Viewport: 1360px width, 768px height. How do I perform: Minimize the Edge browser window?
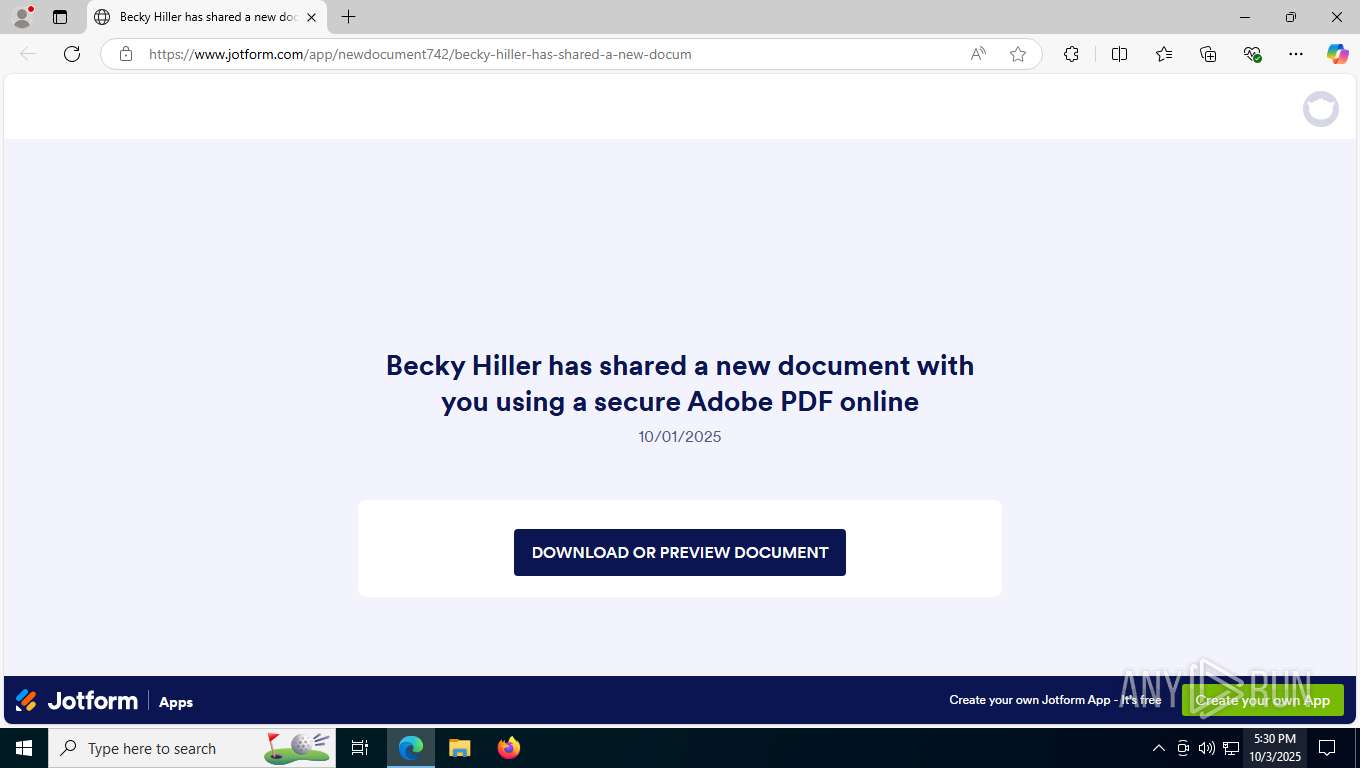[1245, 17]
